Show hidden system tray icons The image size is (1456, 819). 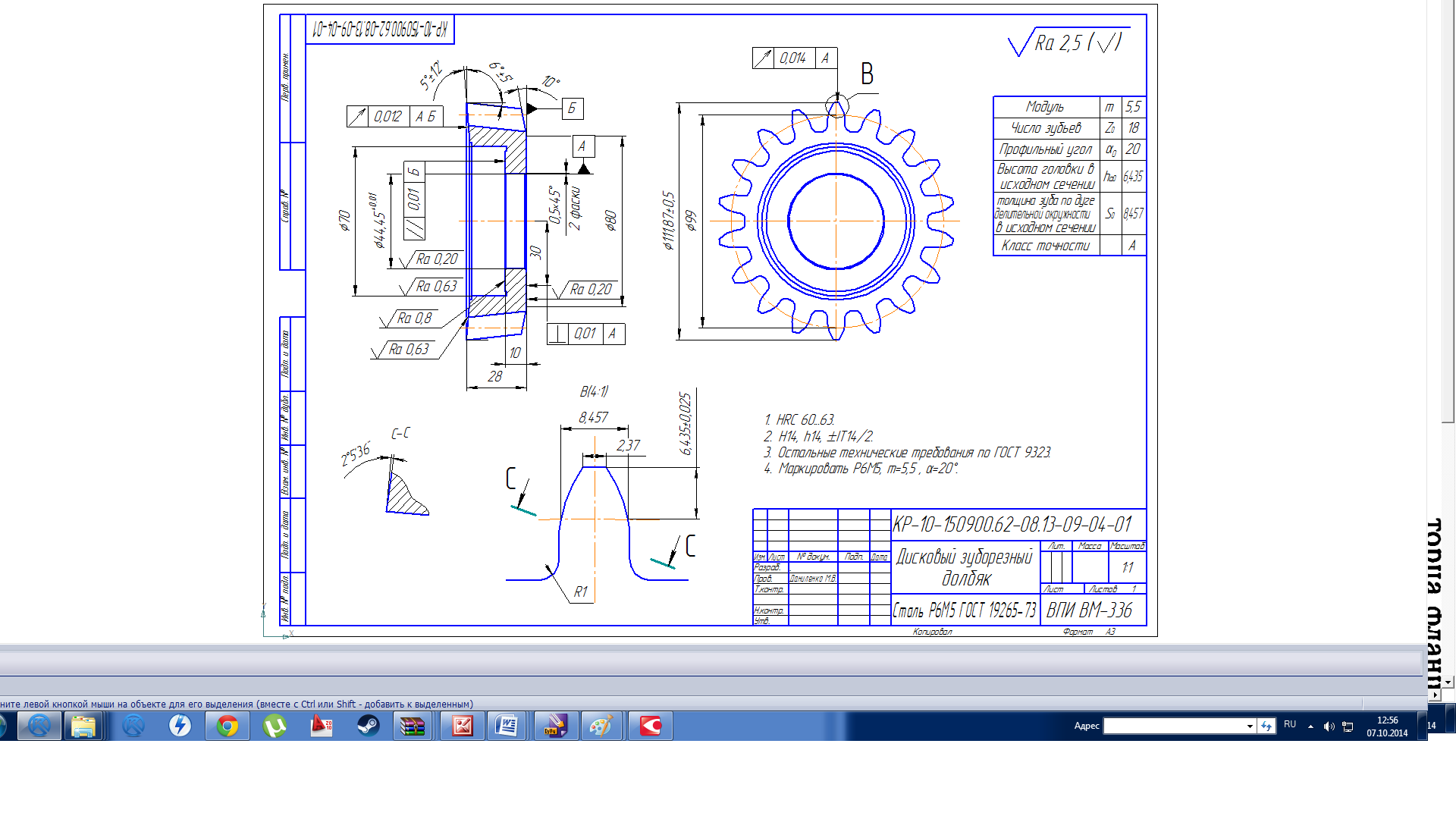pos(1310,726)
